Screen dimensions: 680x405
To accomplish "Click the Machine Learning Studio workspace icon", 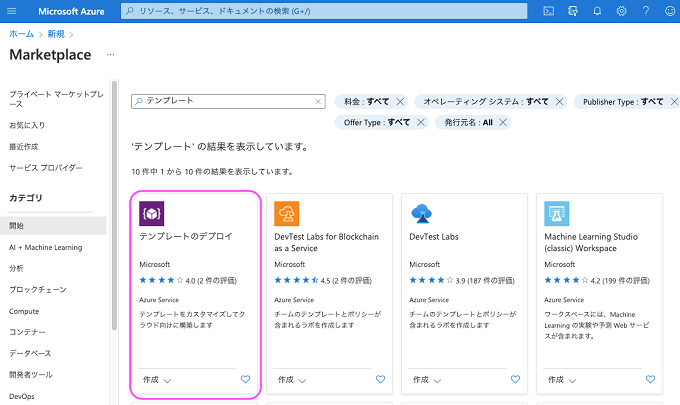I will (x=557, y=213).
